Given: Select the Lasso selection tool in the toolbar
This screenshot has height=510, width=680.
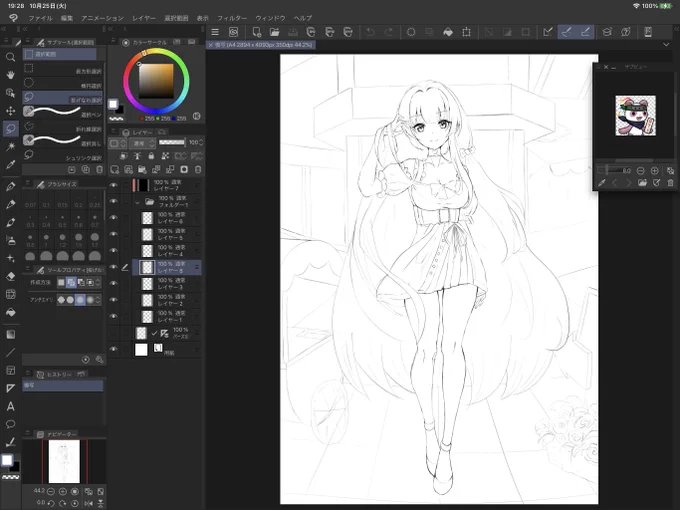Looking at the screenshot, I should coord(10,128).
